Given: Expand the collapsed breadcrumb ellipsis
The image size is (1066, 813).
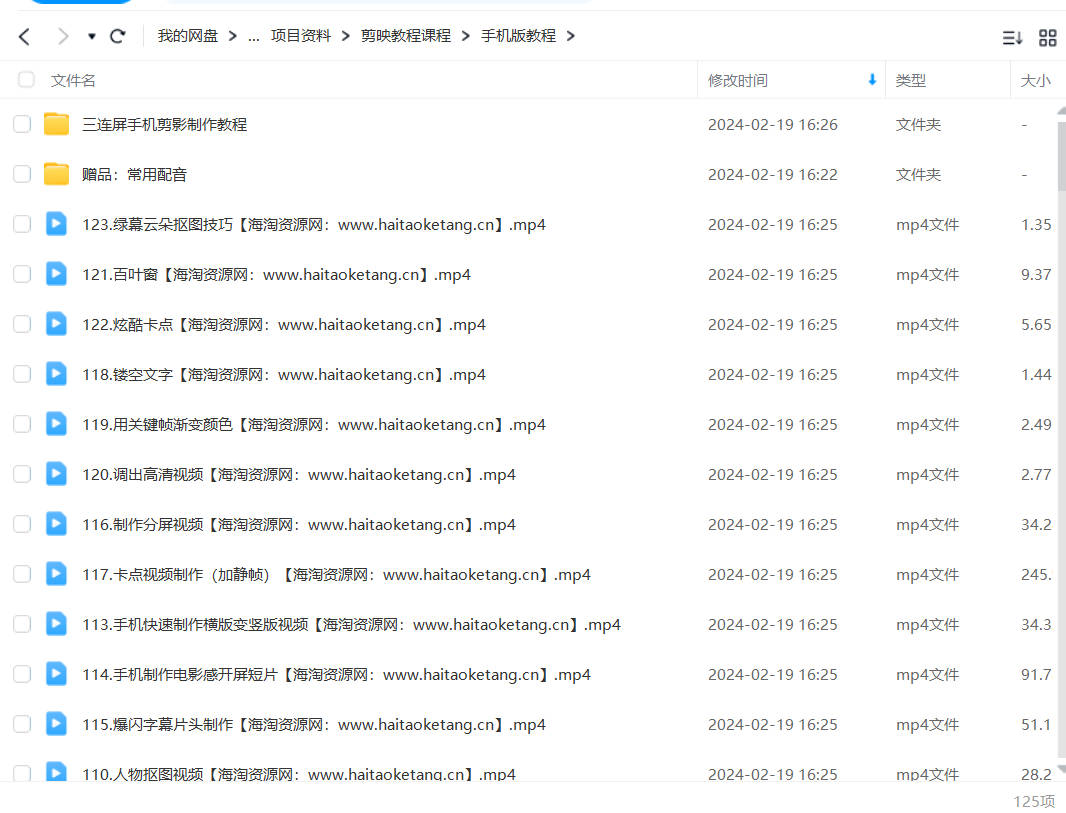Looking at the screenshot, I should tap(254, 37).
